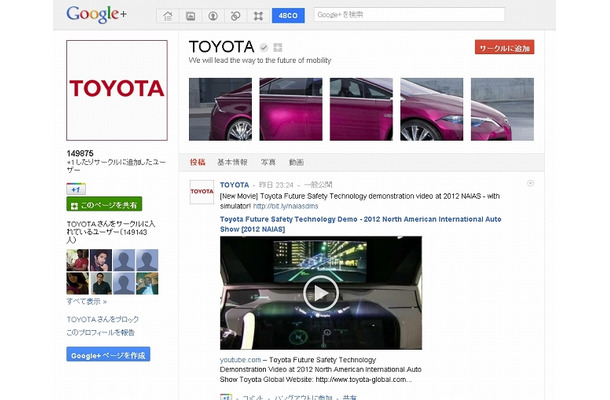Image resolution: width=610 pixels, height=400 pixels.
Task: Open Toyota Future Safety Technology Demo title link
Action: click(x=360, y=224)
